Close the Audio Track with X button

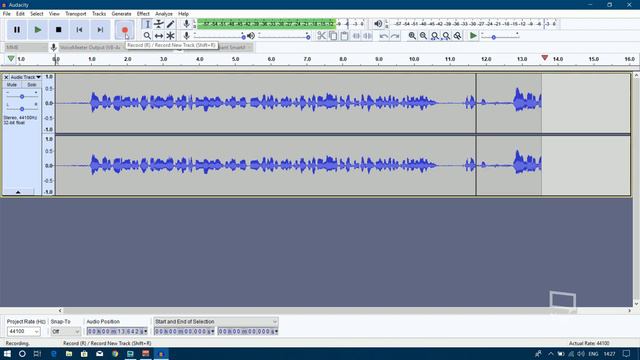pos(6,77)
